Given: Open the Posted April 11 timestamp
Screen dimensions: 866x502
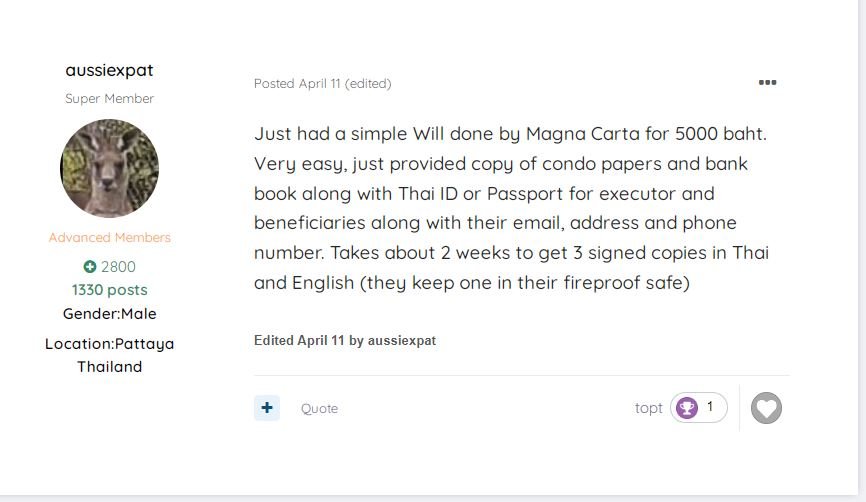Looking at the screenshot, I should (x=297, y=83).
